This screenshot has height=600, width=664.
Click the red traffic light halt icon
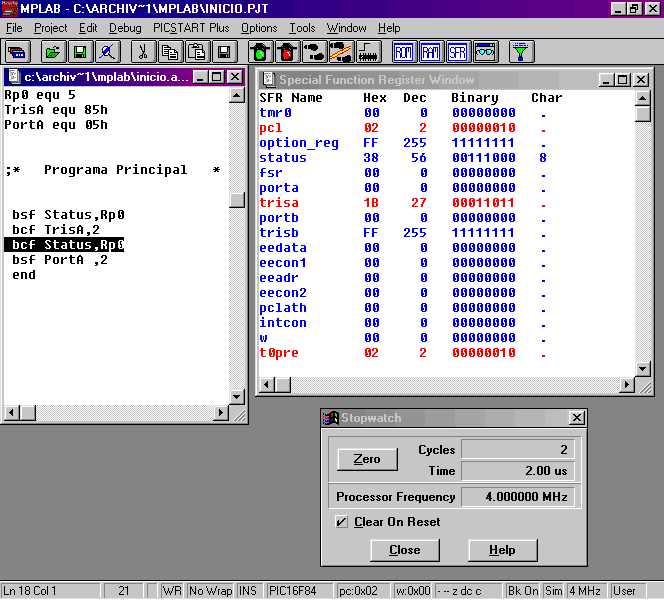click(x=287, y=51)
